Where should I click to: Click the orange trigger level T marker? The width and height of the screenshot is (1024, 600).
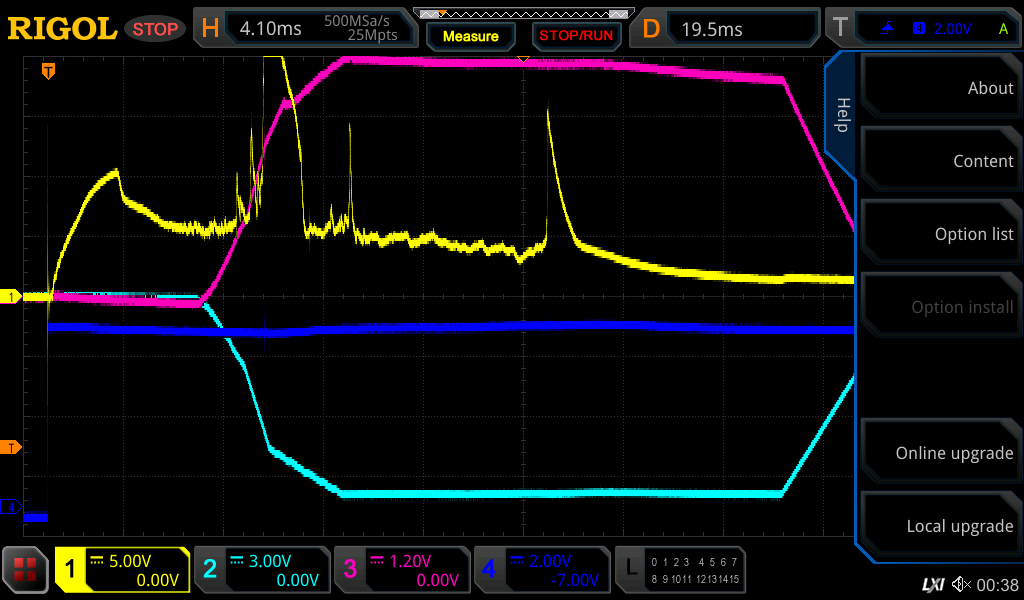click(11, 447)
